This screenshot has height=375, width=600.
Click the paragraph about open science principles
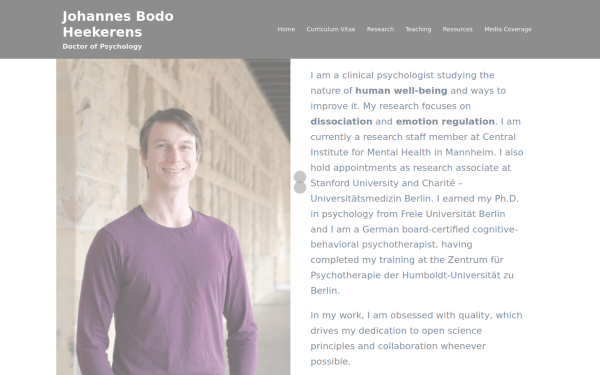click(416, 338)
